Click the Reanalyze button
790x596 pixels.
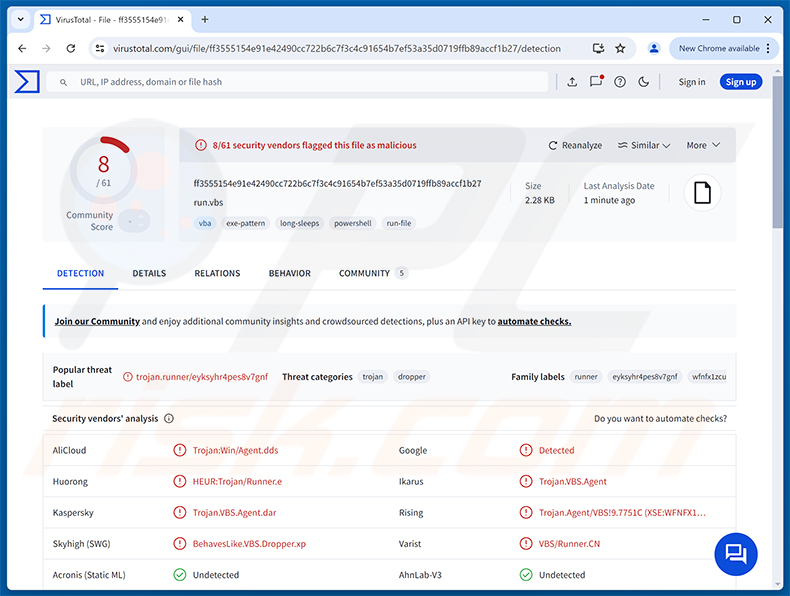coord(575,145)
